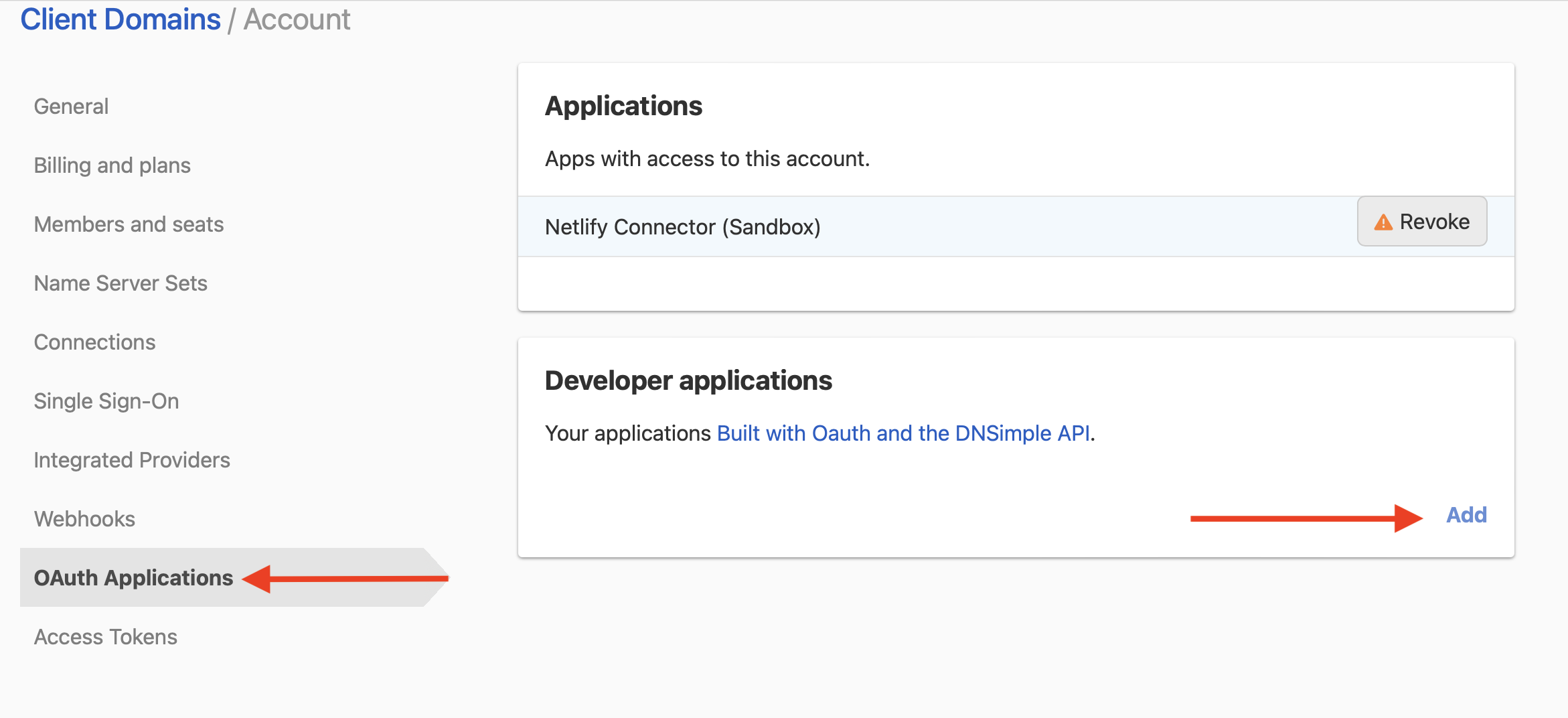
Task: Open the OAuth Applications section
Action: click(x=133, y=577)
